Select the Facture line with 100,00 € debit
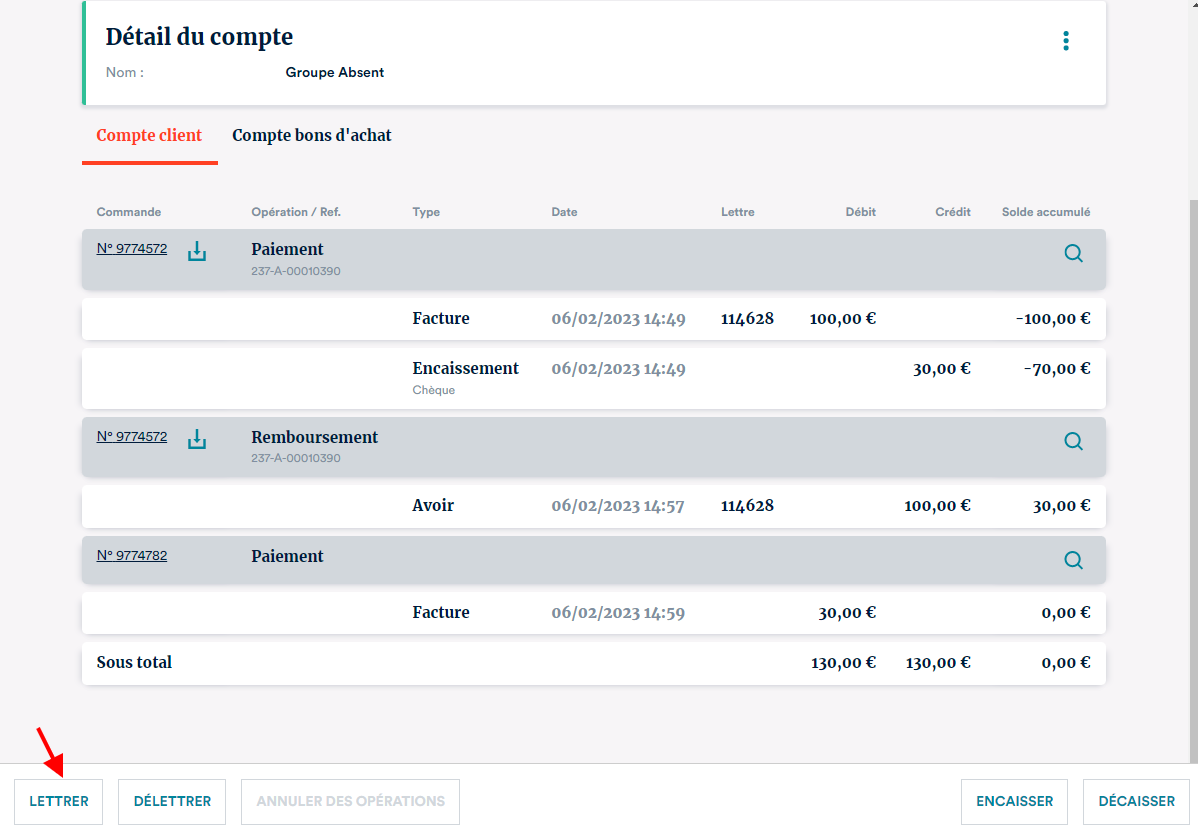 [593, 319]
